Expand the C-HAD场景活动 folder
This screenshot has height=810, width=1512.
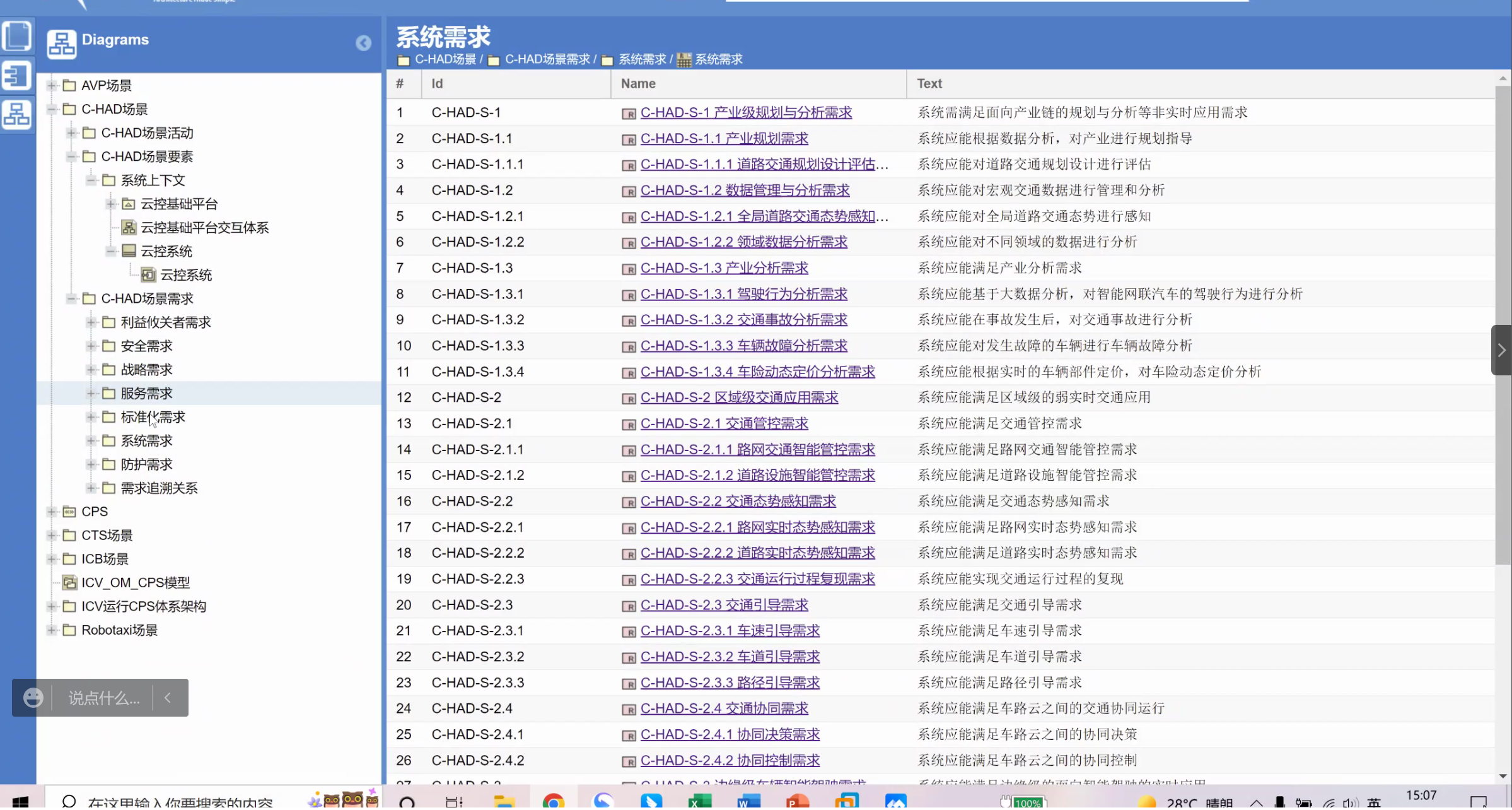pyautogui.click(x=72, y=132)
